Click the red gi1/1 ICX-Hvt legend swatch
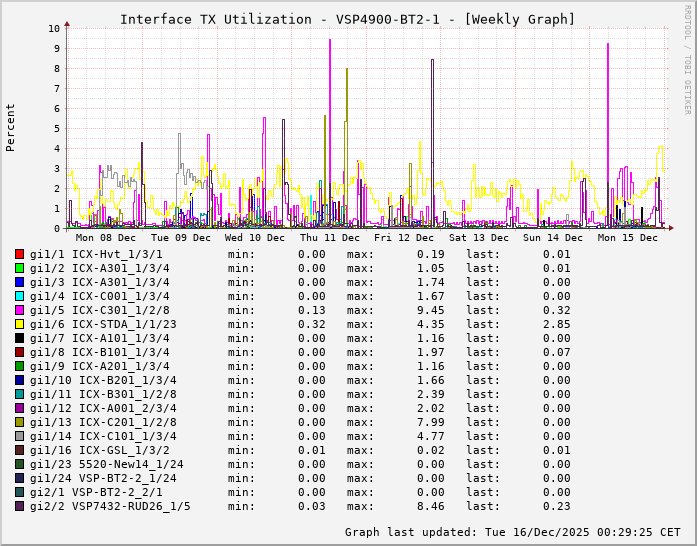This screenshot has height=546, width=697. tap(19, 254)
